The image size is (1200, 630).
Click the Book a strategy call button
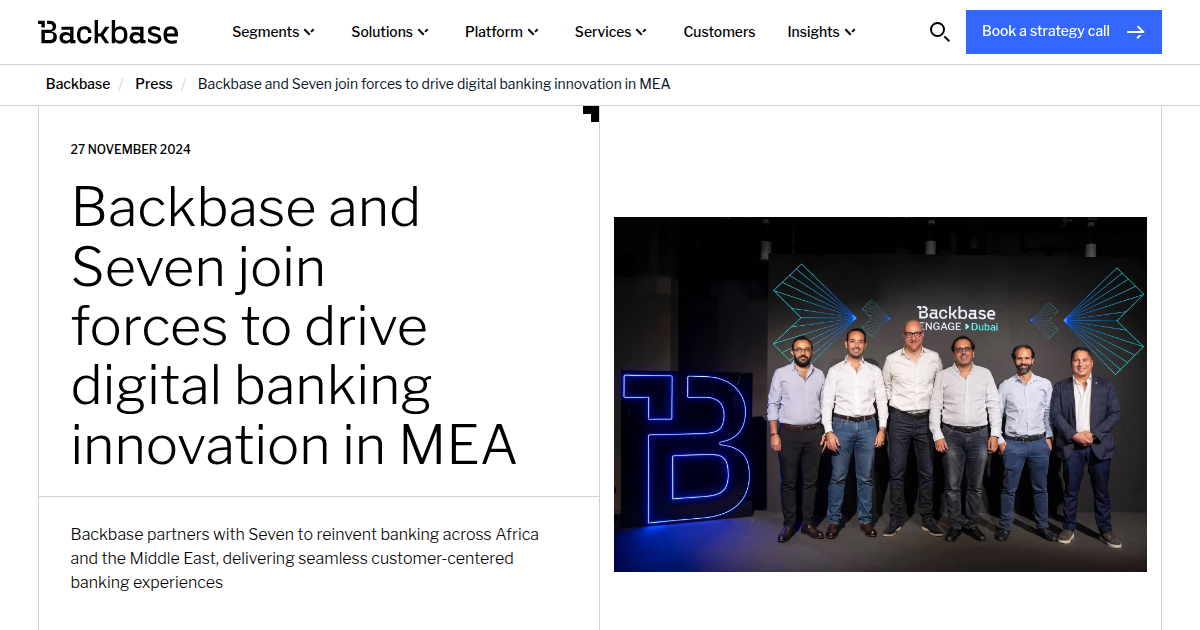(1063, 31)
